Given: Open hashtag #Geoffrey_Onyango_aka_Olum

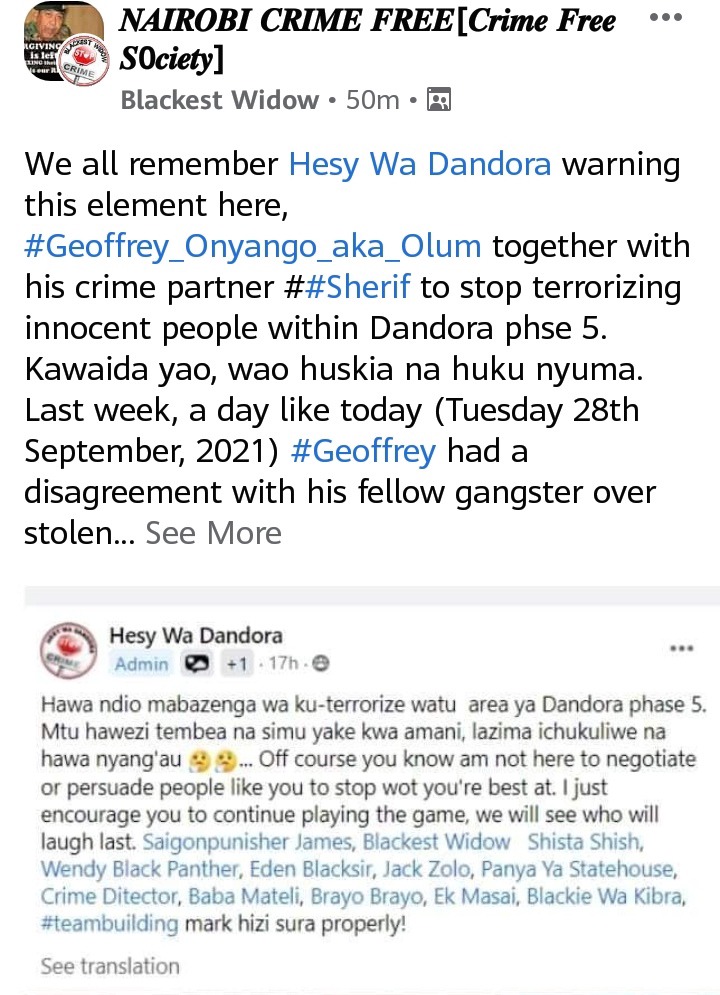Looking at the screenshot, I should tap(252, 246).
